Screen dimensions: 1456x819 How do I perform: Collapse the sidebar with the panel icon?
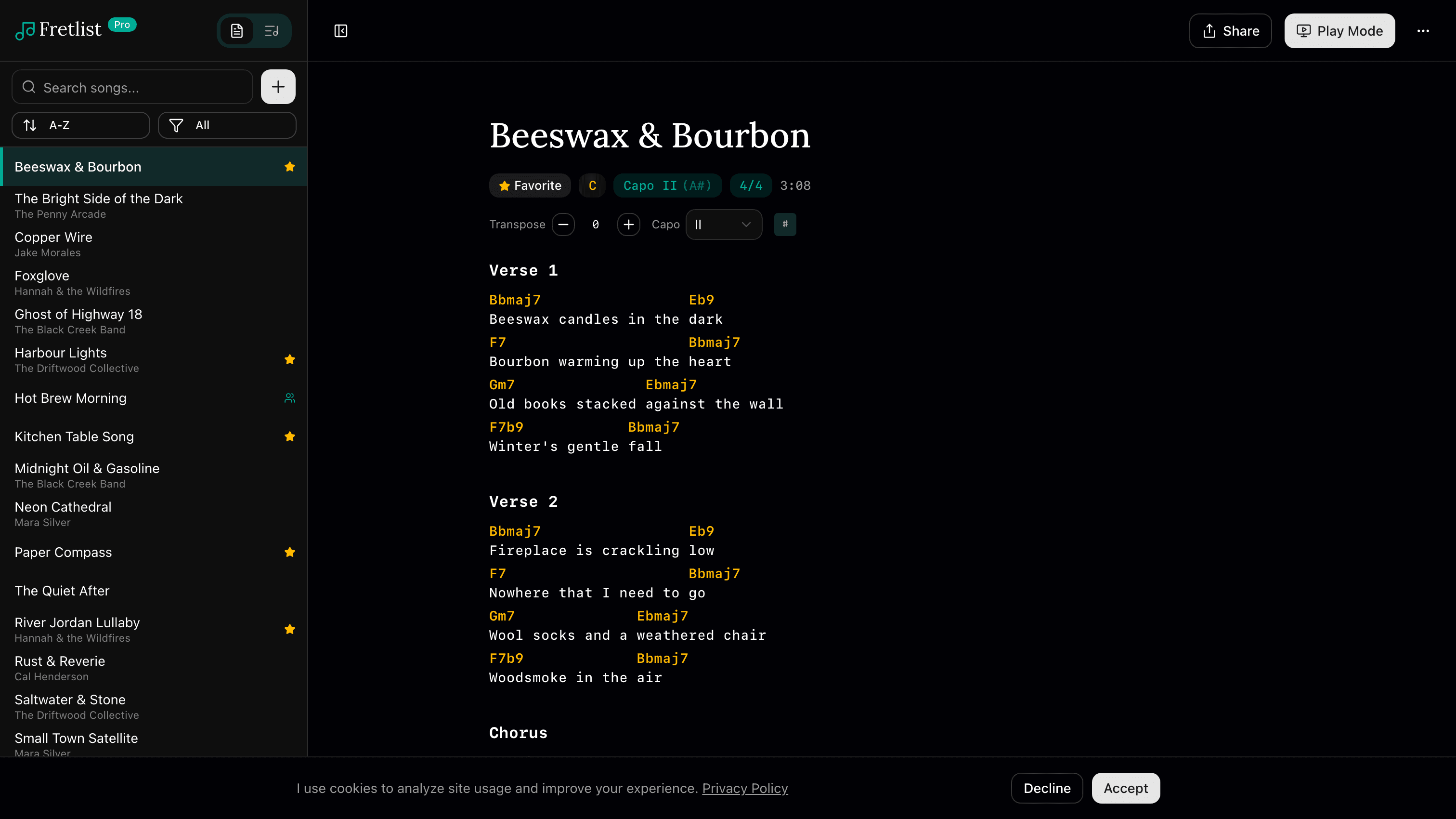(341, 31)
